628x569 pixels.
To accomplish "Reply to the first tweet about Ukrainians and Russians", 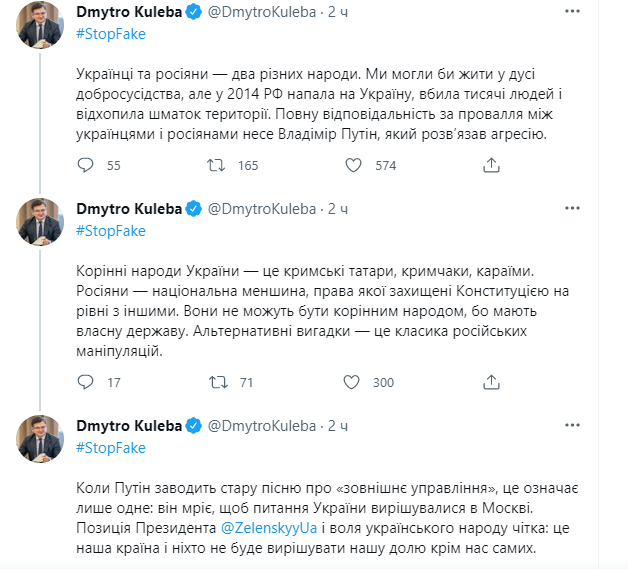I will [86, 165].
